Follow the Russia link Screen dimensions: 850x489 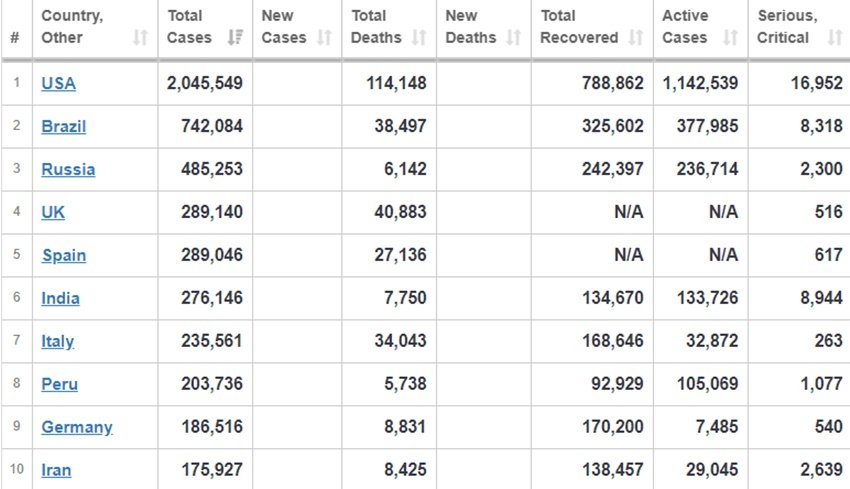[68, 169]
